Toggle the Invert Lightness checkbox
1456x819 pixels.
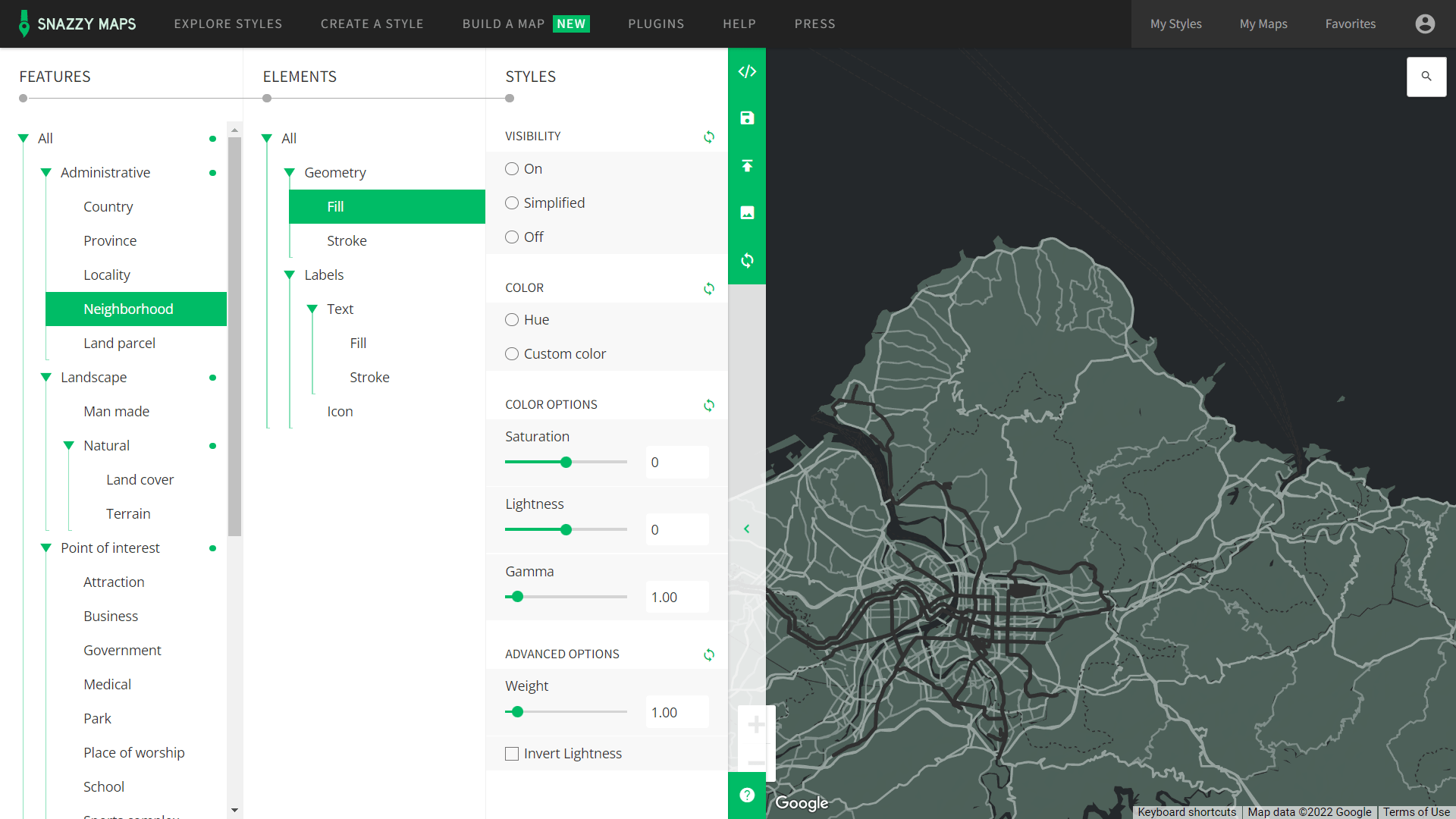click(x=512, y=753)
